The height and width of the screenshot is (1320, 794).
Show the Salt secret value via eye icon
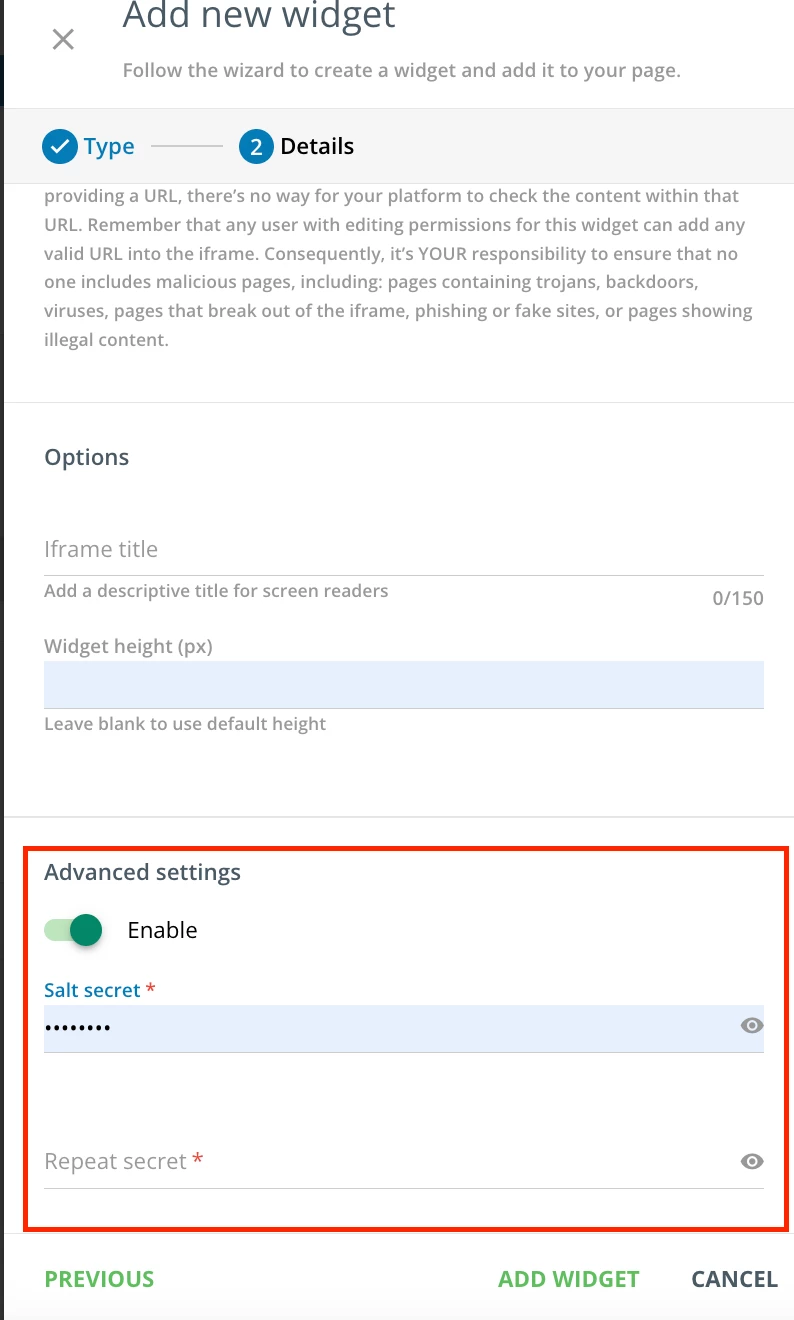click(752, 1025)
